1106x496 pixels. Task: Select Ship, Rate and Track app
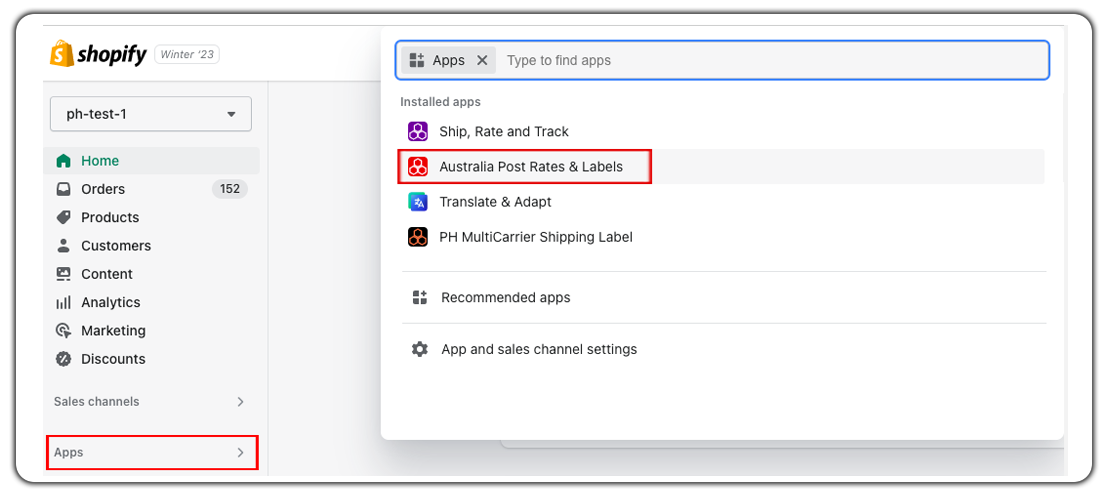point(722,131)
